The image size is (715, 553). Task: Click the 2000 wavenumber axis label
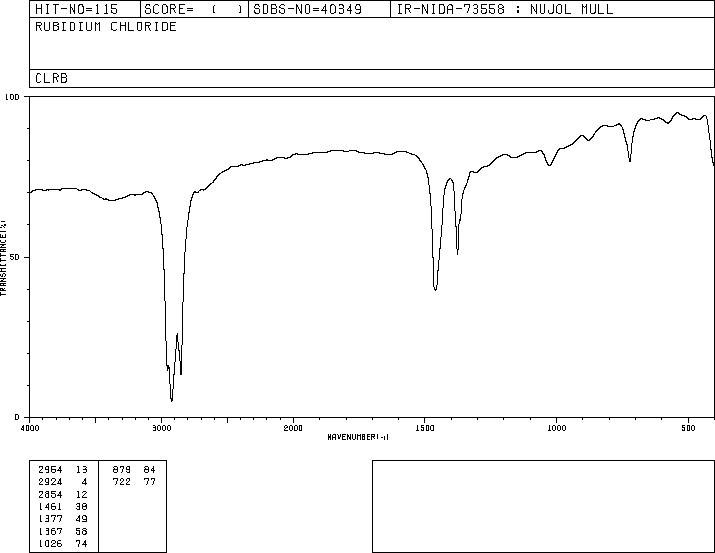click(293, 428)
